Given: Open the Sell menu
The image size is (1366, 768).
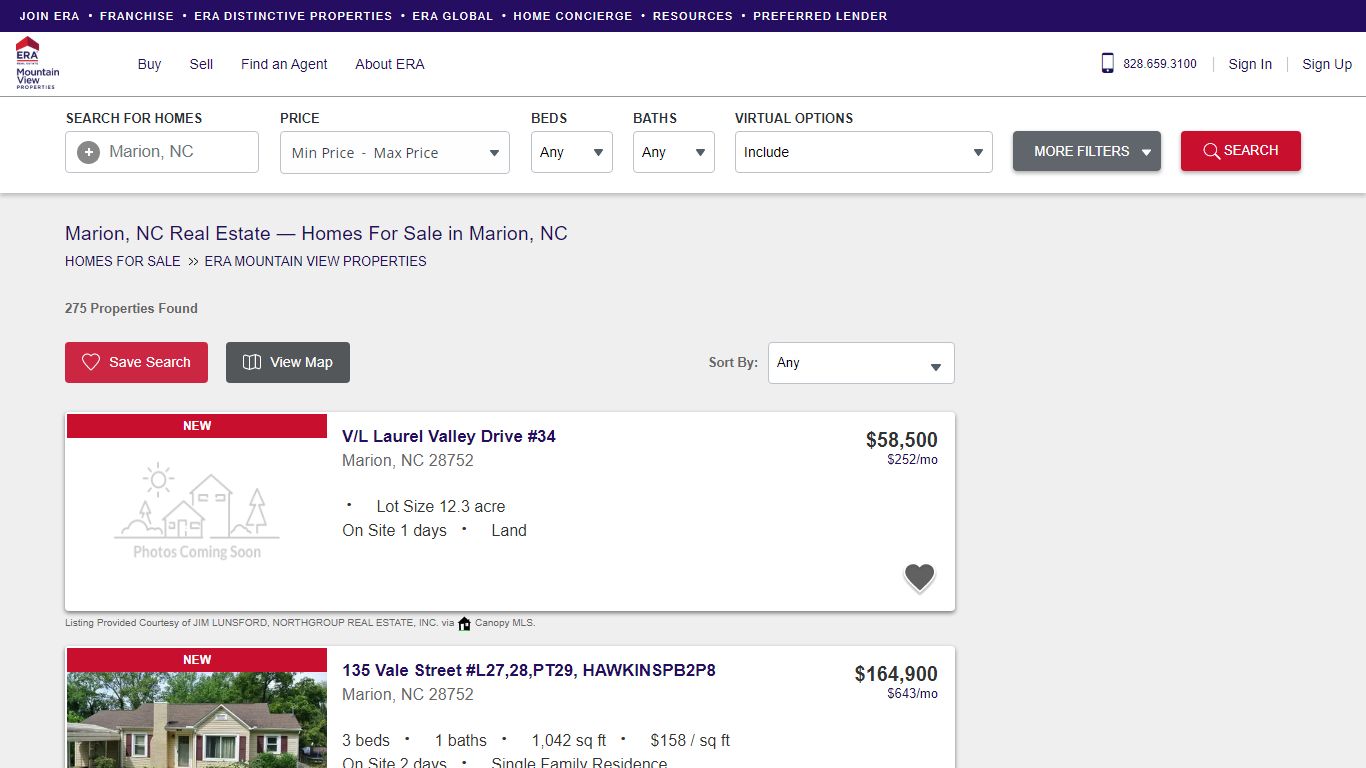Looking at the screenshot, I should tap(201, 64).
